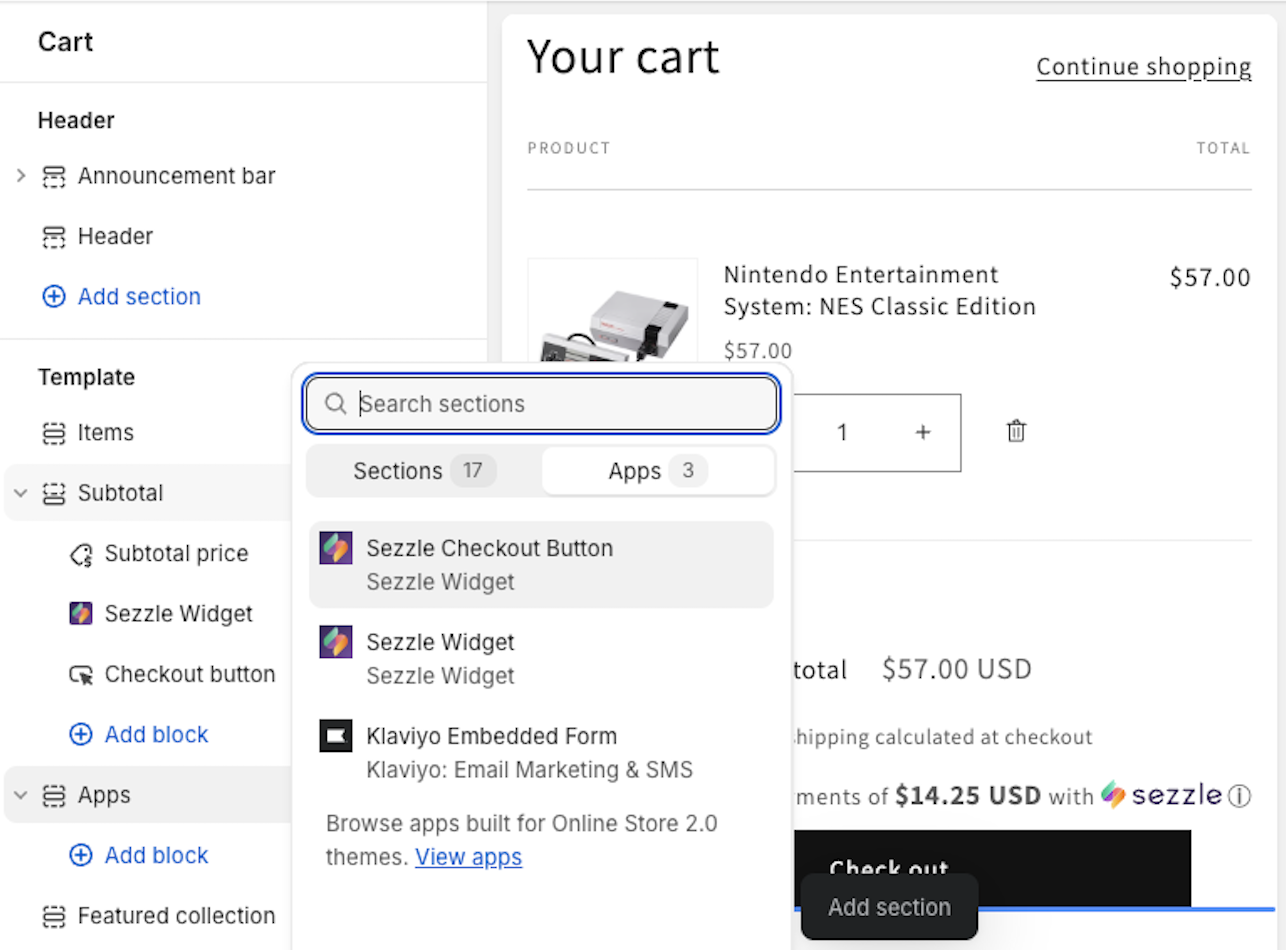Click Continue shopping link
Screen dimensions: 1286x950
[x=1144, y=67]
